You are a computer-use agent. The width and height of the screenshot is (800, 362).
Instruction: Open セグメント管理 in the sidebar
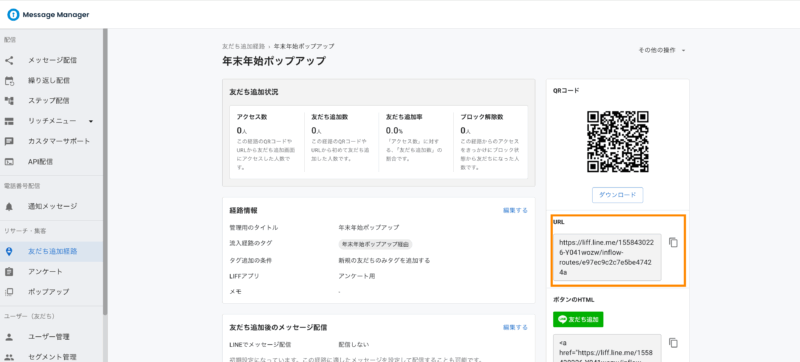coord(53,357)
